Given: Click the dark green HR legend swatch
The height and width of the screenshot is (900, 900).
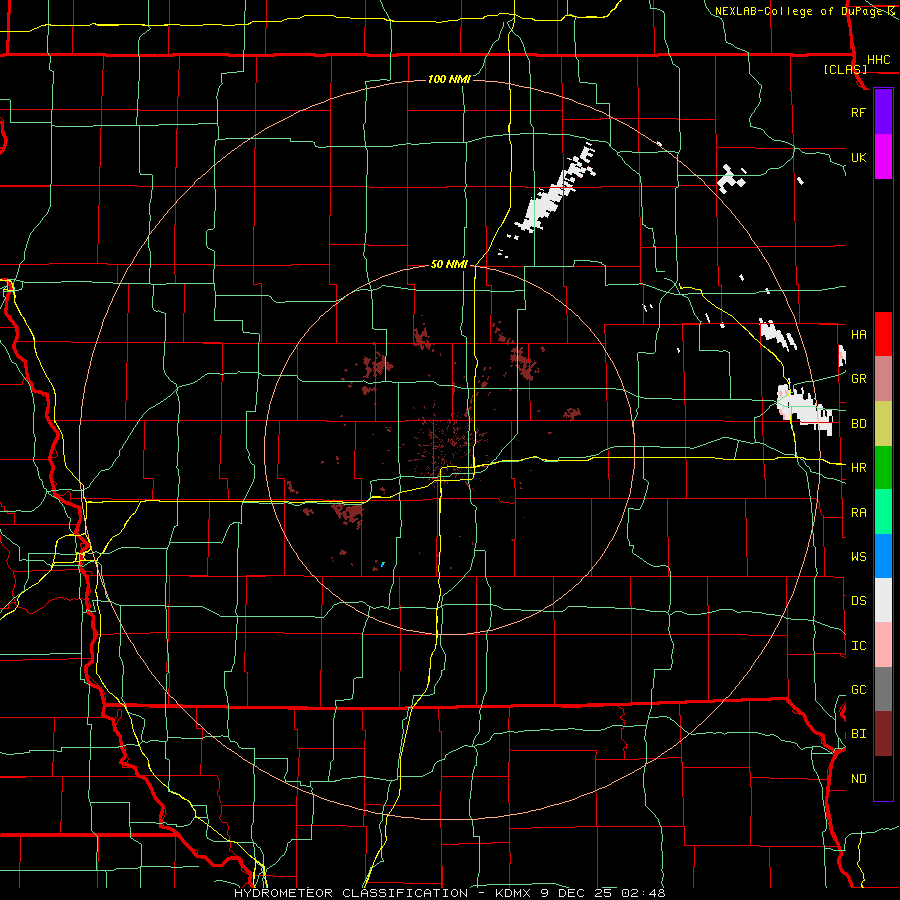Looking at the screenshot, I should tap(883, 467).
